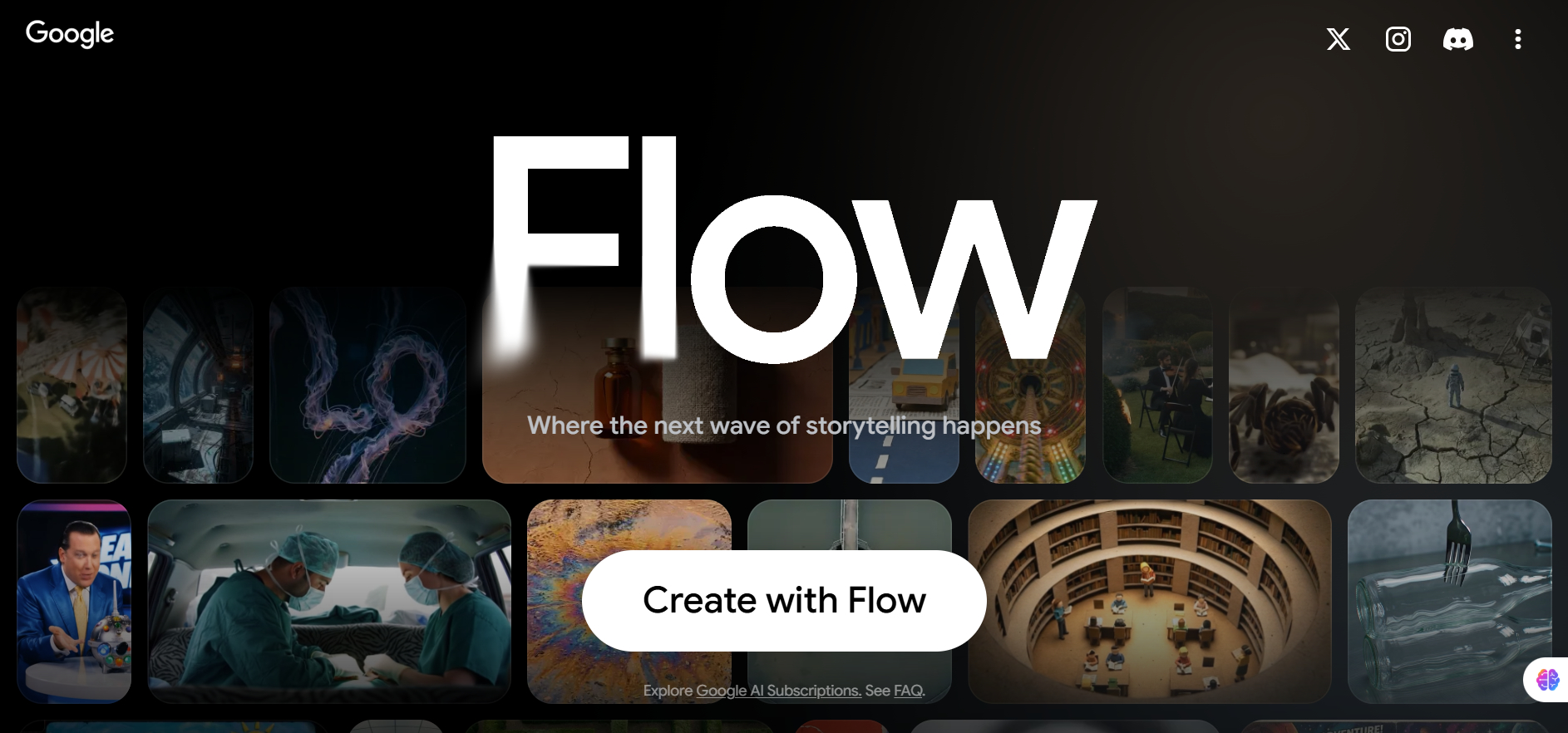Select the spider close-up thumbnail

click(1284, 385)
